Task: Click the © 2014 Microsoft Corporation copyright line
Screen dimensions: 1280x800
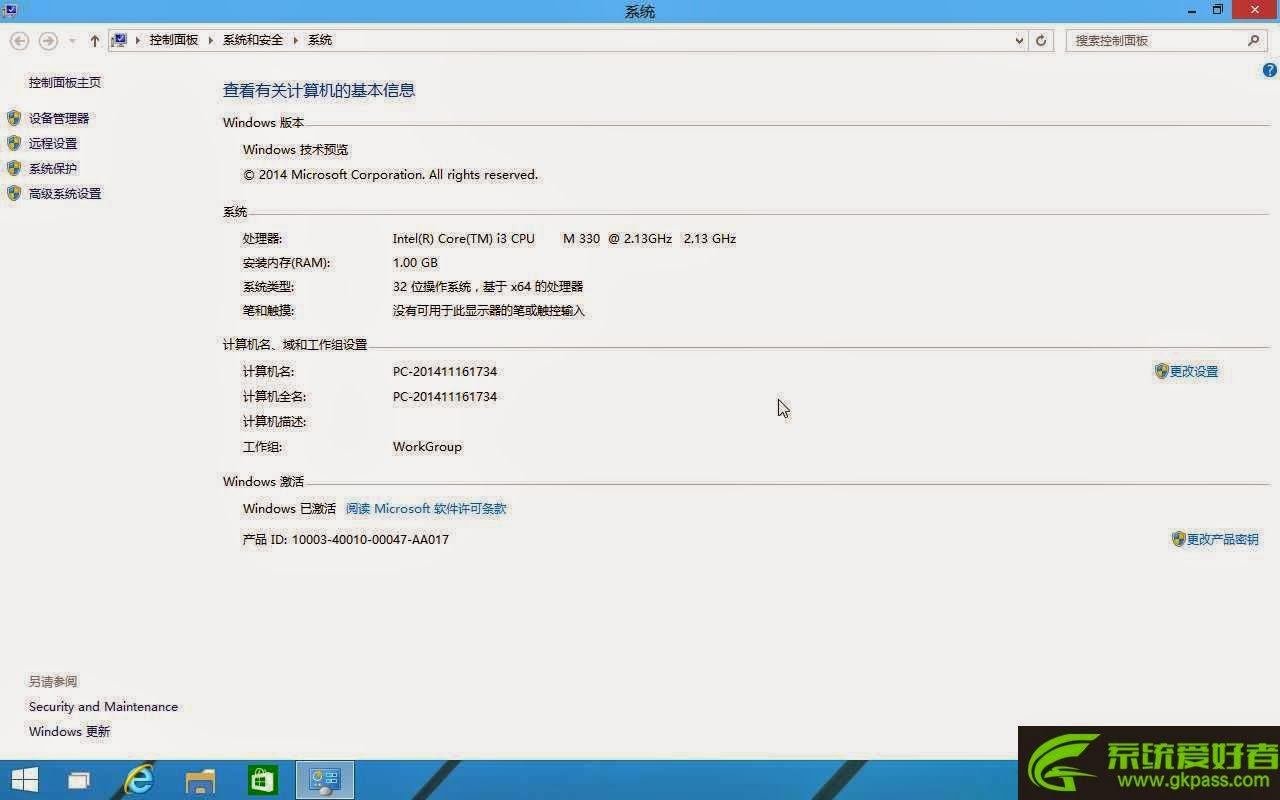Action: 390,174
